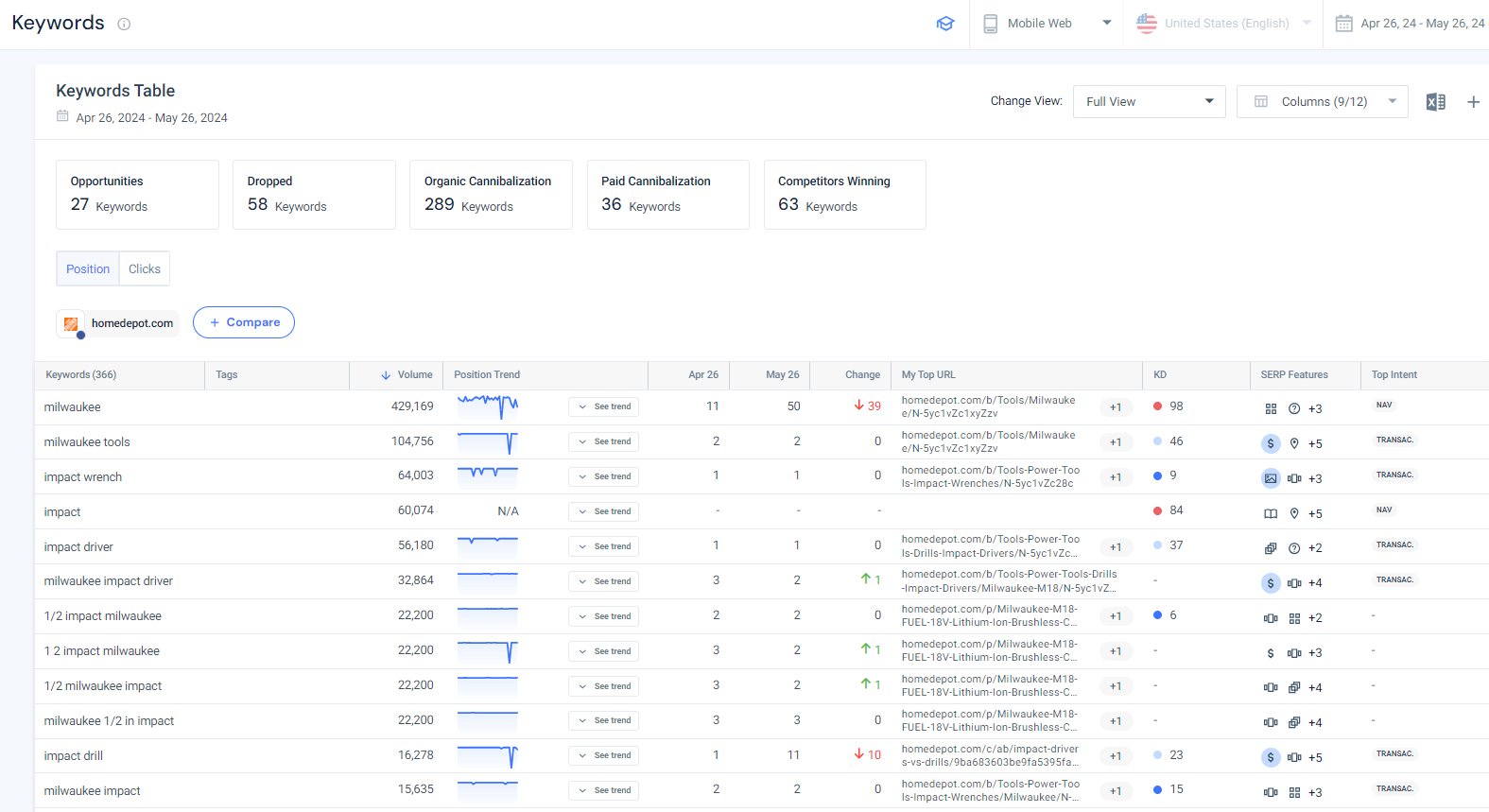
Task: Select Competitors Winning 63 Keywords card
Action: pos(844,195)
